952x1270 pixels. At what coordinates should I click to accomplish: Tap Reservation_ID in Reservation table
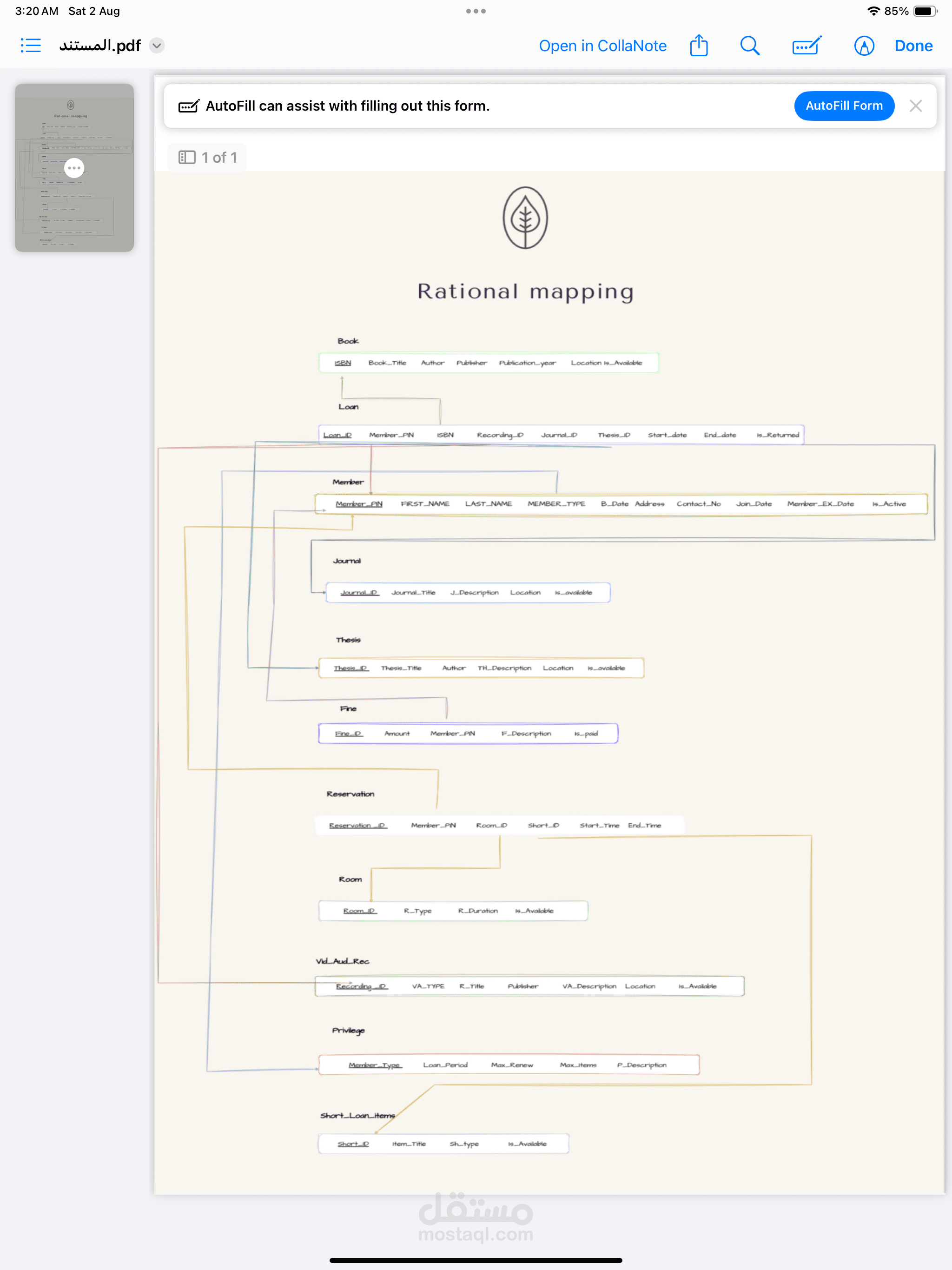click(358, 826)
